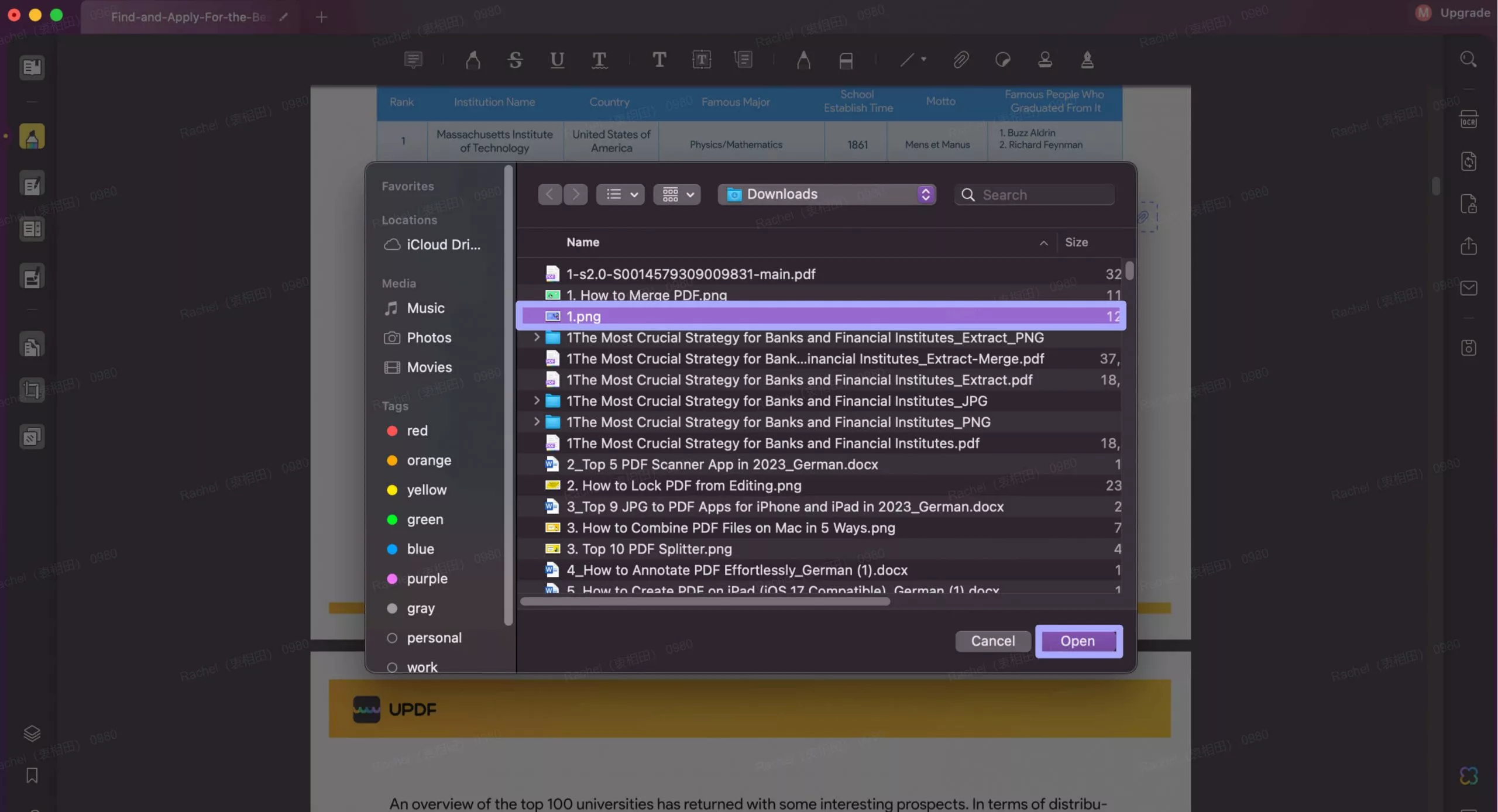Screen dimensions: 1498x812
Task: Select the personal tag
Action: tap(424, 638)
